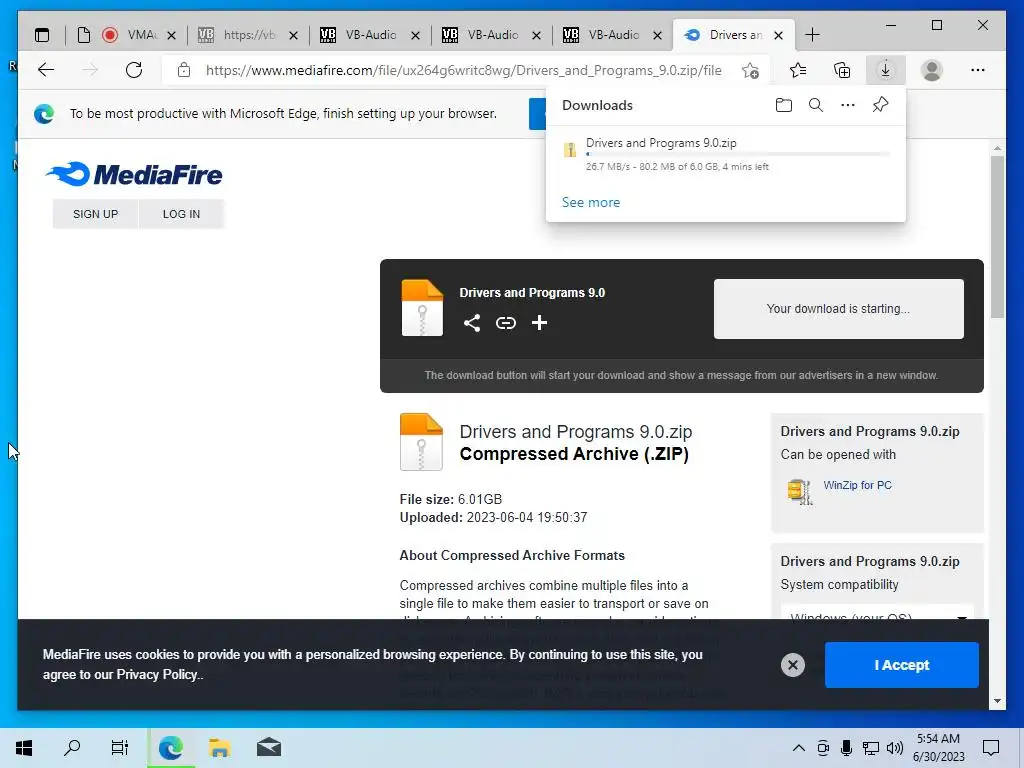Image resolution: width=1024 pixels, height=768 pixels.
Task: Click the address bar URL
Action: (464, 70)
